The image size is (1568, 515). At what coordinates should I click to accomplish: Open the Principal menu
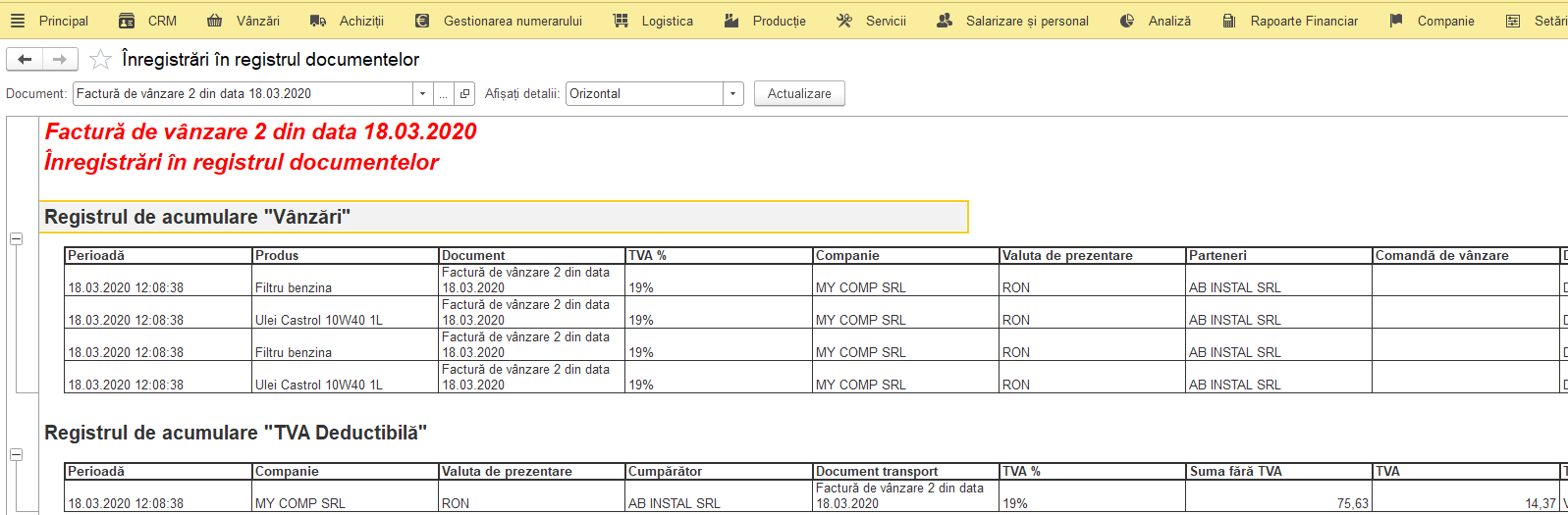64,21
